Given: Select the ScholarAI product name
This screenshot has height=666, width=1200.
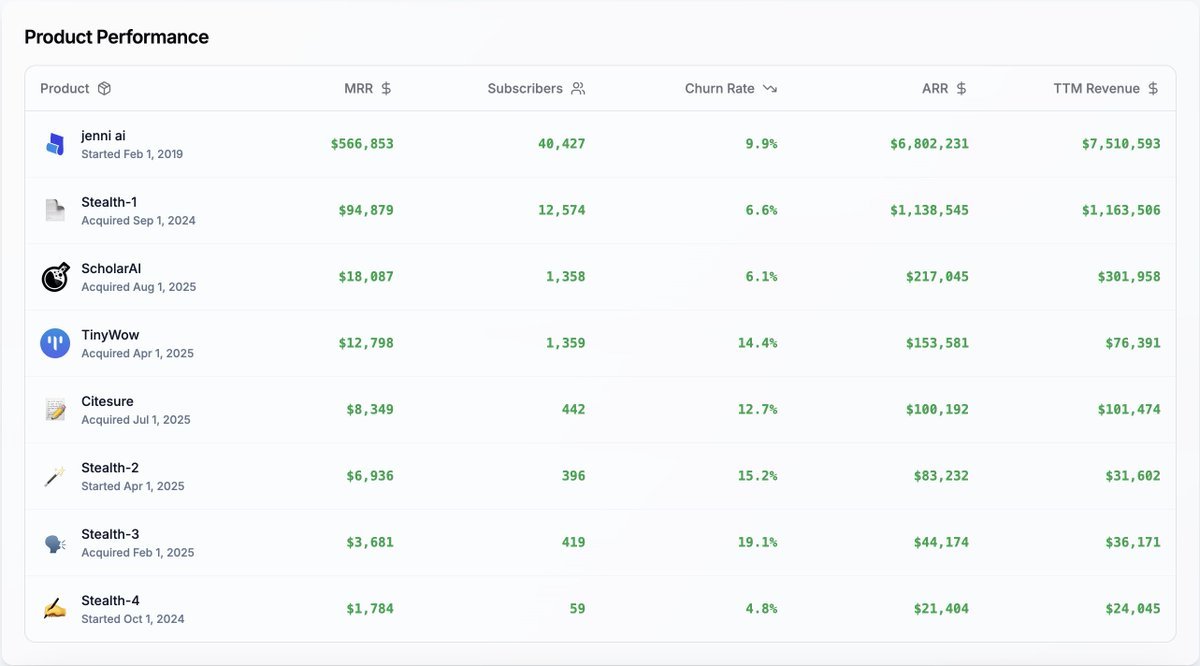Looking at the screenshot, I should tap(111, 269).
